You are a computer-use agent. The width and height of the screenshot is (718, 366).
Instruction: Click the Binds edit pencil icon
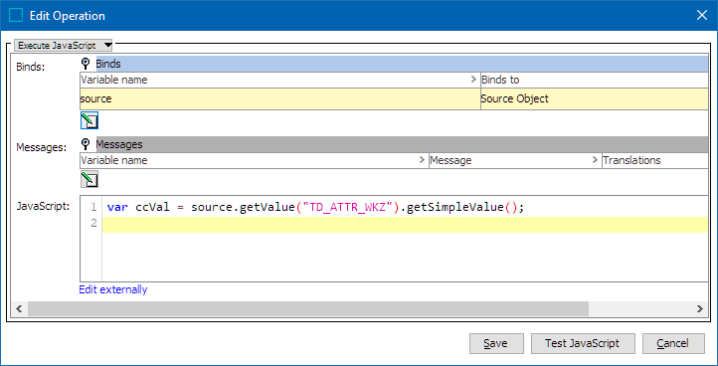pos(89,121)
